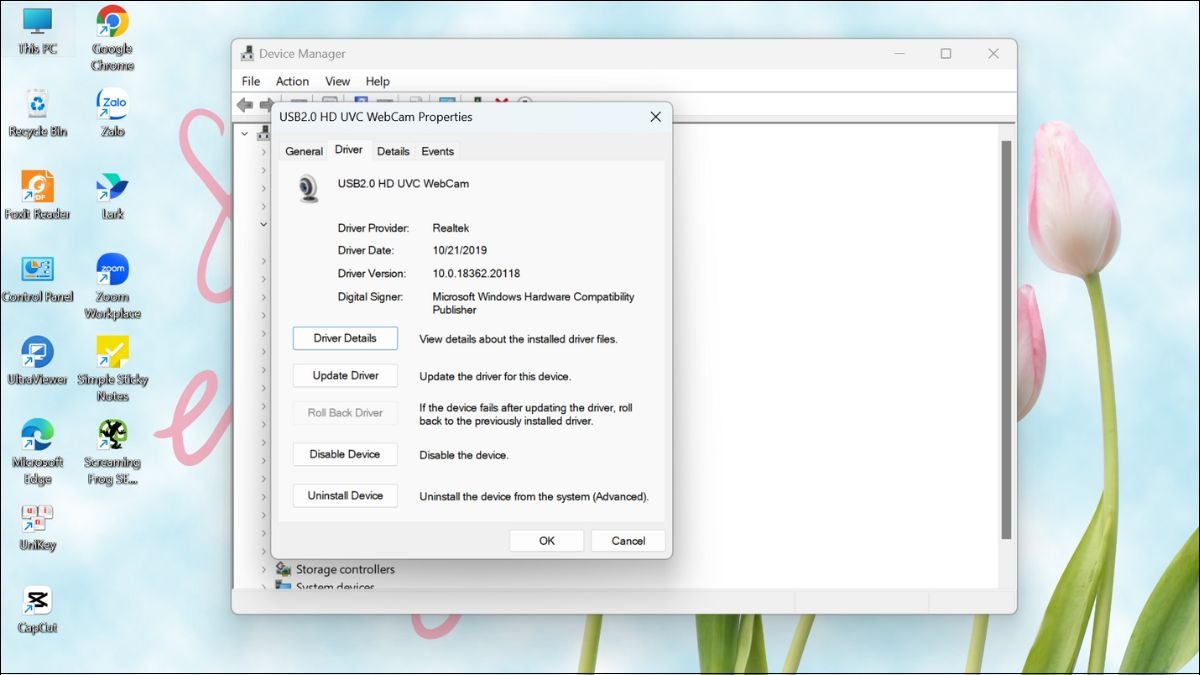1200x675 pixels.
Task: Launch Zoom Workplace shortcut
Action: point(112,287)
